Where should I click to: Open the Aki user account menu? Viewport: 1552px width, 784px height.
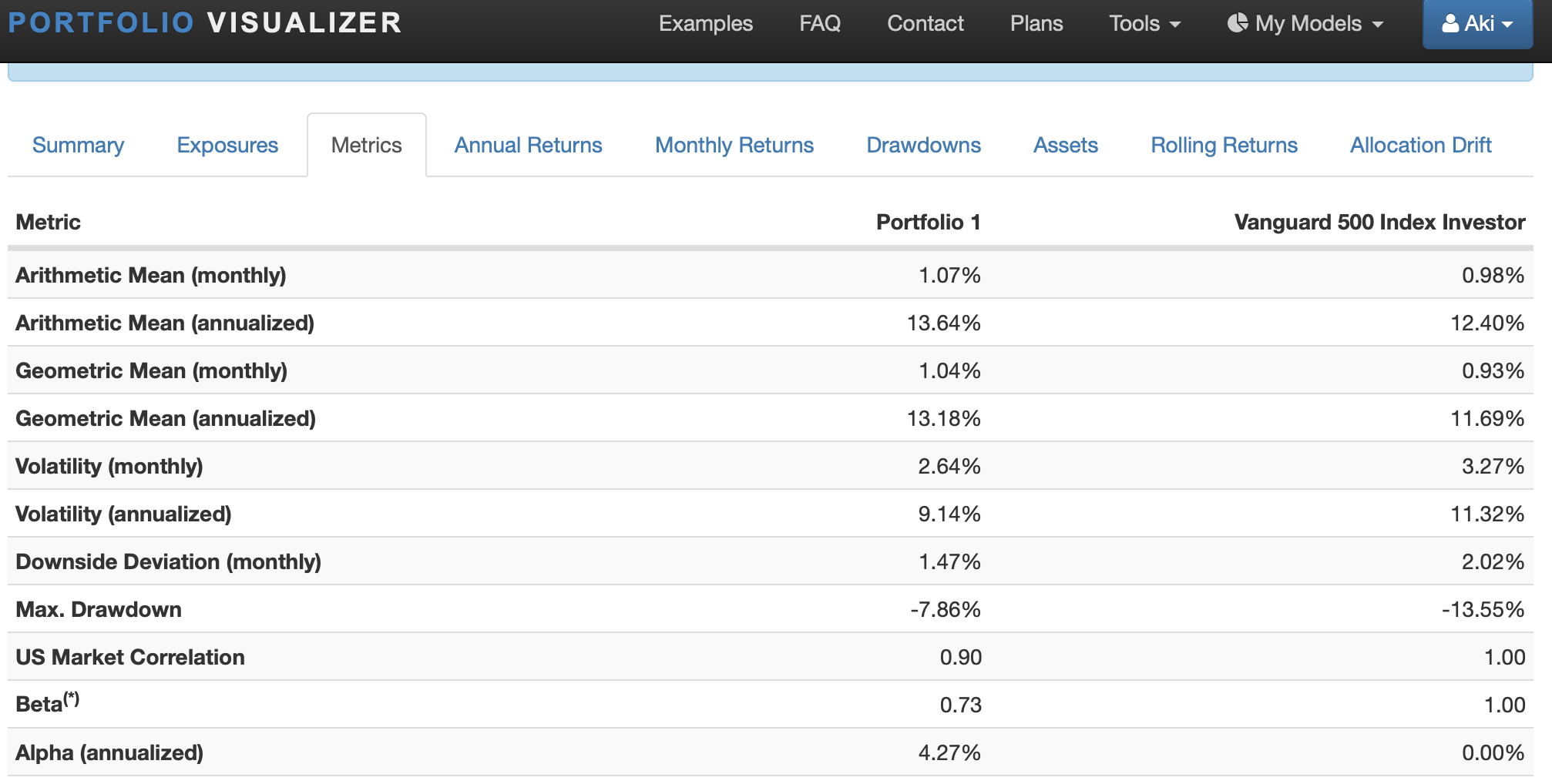pyautogui.click(x=1477, y=23)
